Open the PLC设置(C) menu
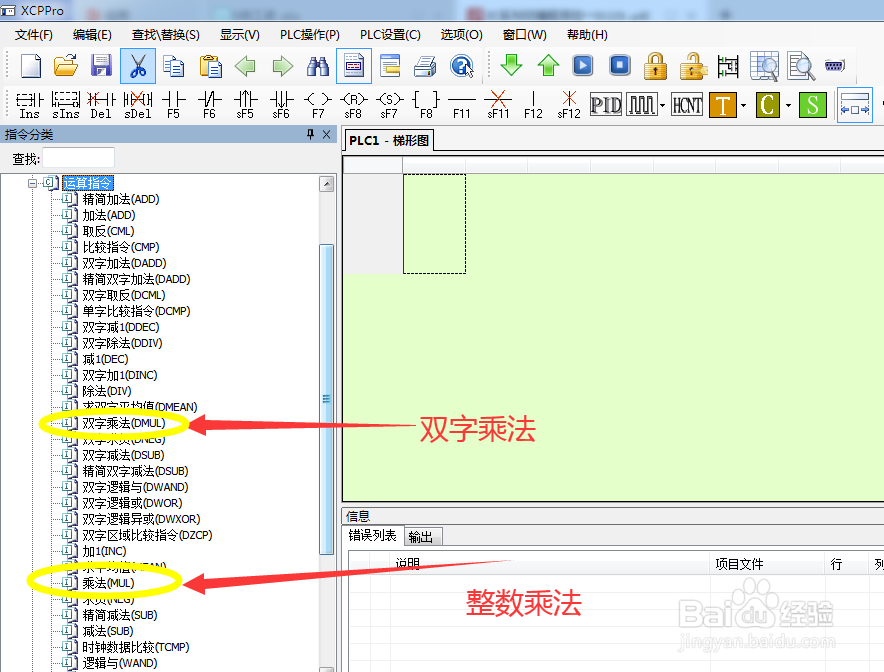Screen dimensions: 884x672 390,35
